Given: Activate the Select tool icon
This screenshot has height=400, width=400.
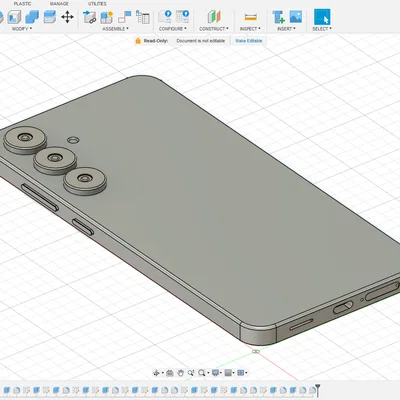Looking at the screenshot, I should [322, 17].
